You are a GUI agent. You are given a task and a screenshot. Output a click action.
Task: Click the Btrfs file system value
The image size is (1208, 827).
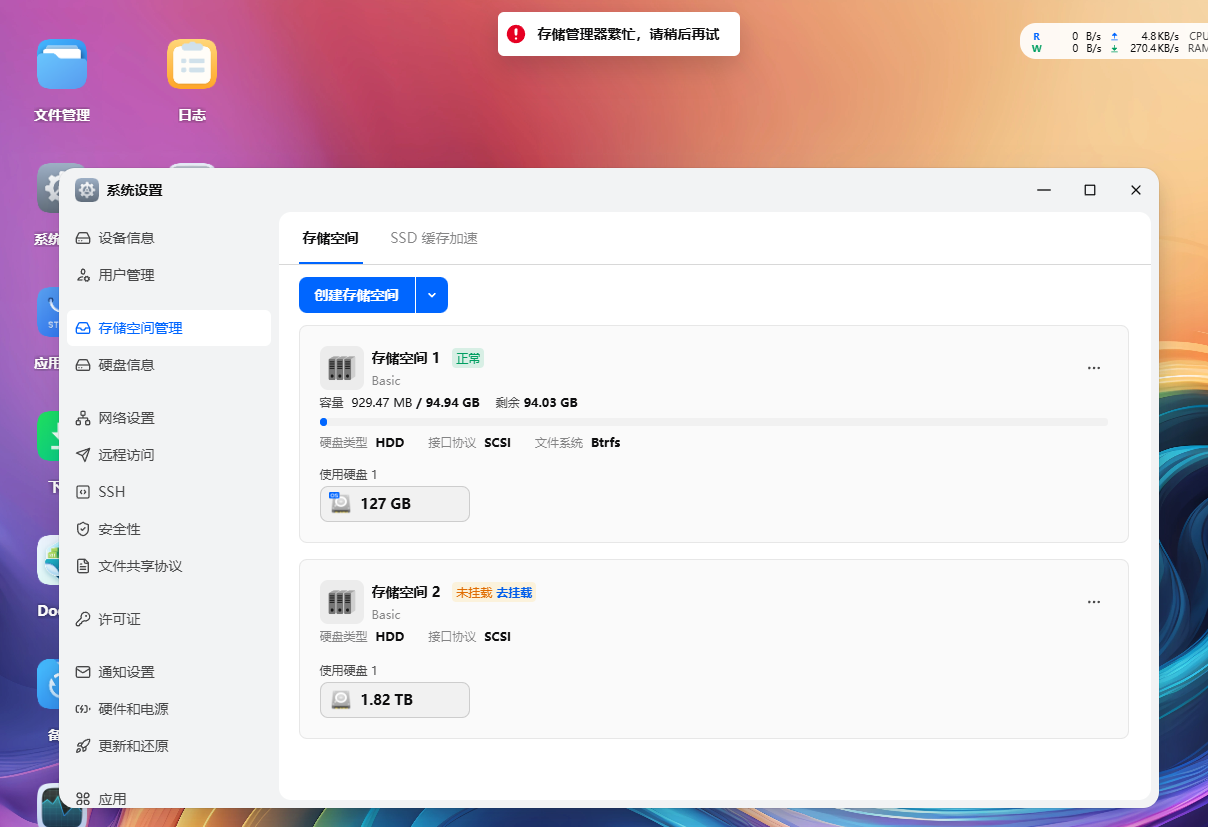606,442
